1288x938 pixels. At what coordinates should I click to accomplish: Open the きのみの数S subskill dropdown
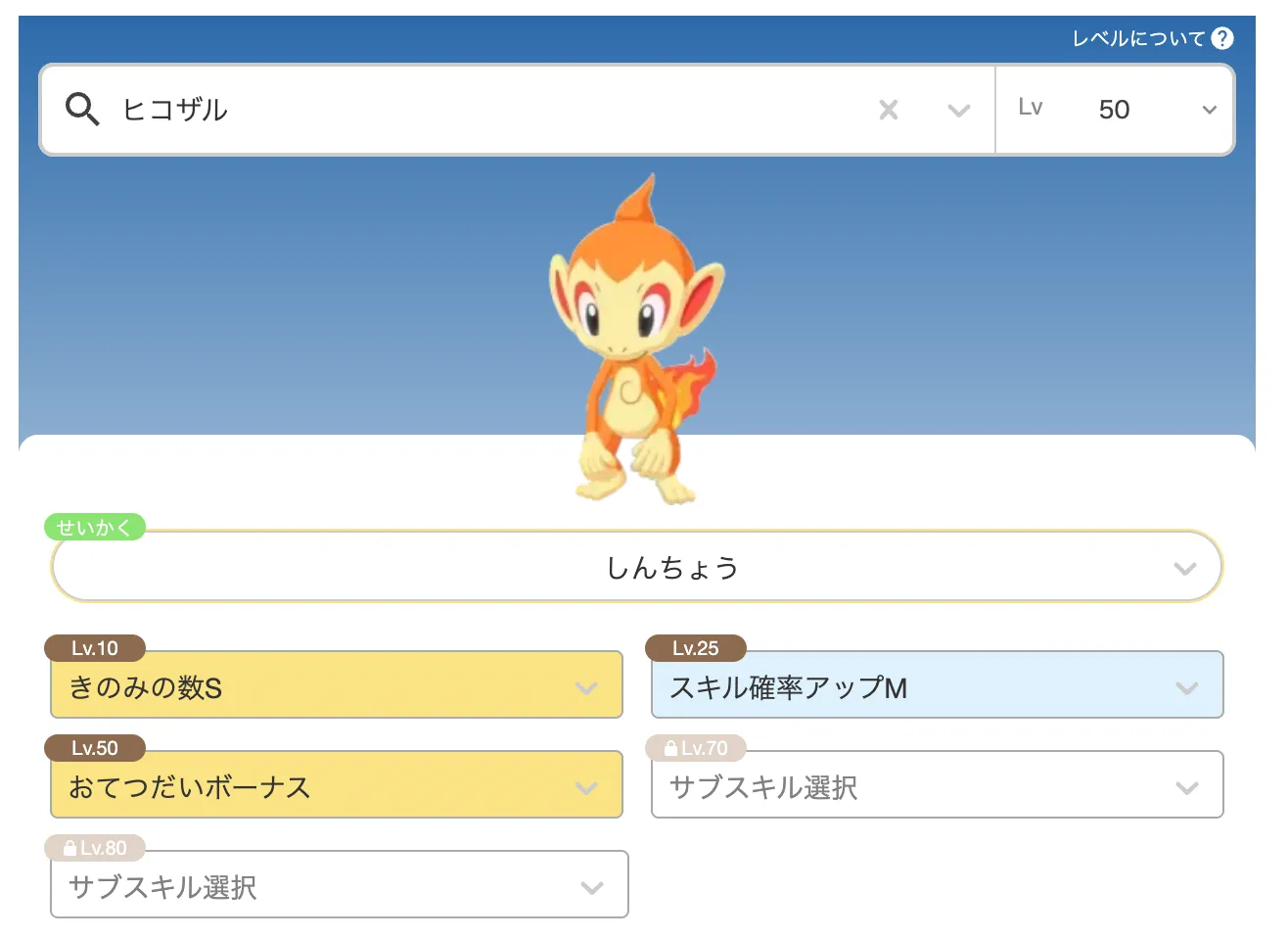click(337, 685)
